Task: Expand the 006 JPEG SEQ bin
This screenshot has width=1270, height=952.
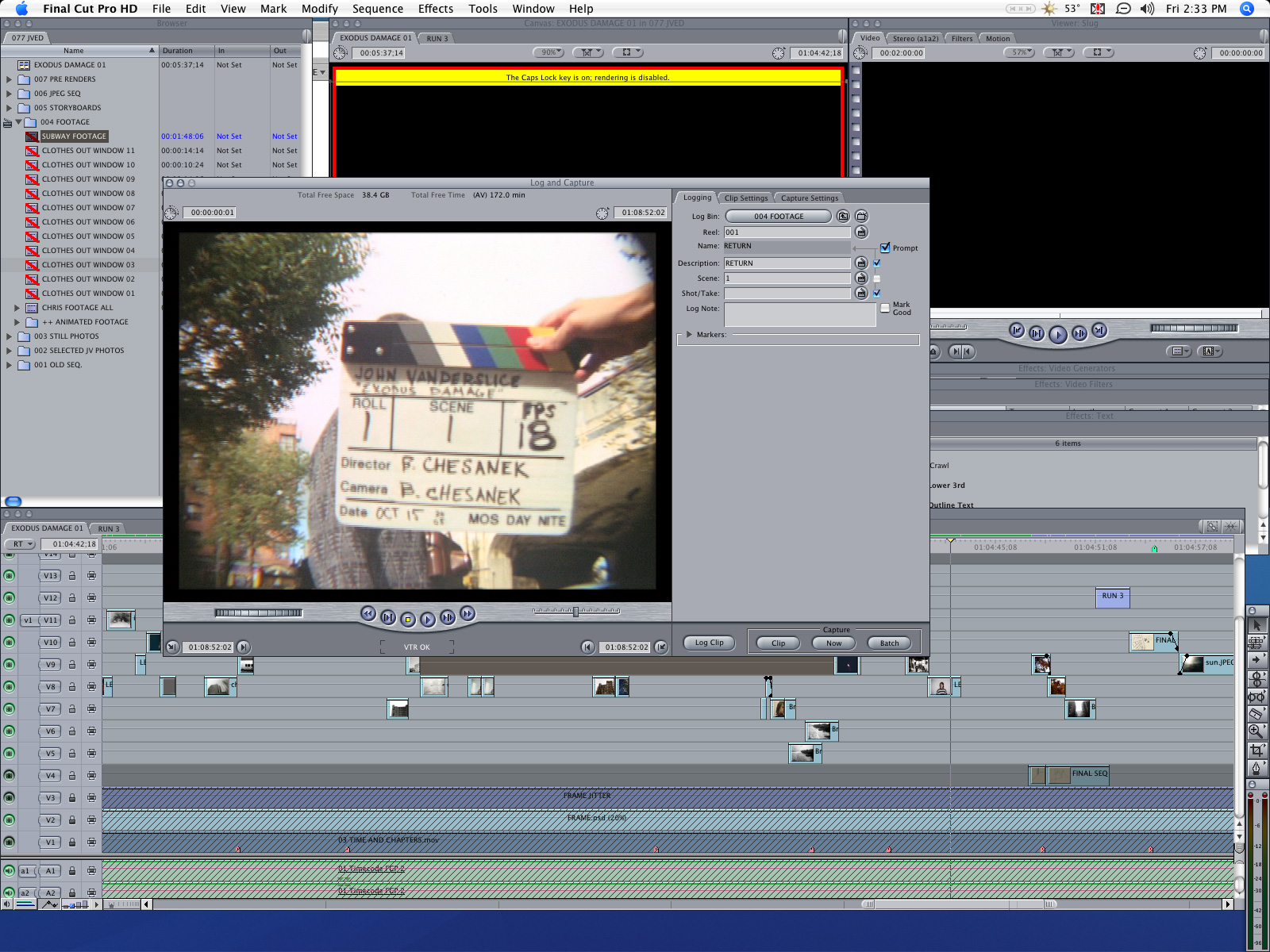Action: tap(10, 94)
